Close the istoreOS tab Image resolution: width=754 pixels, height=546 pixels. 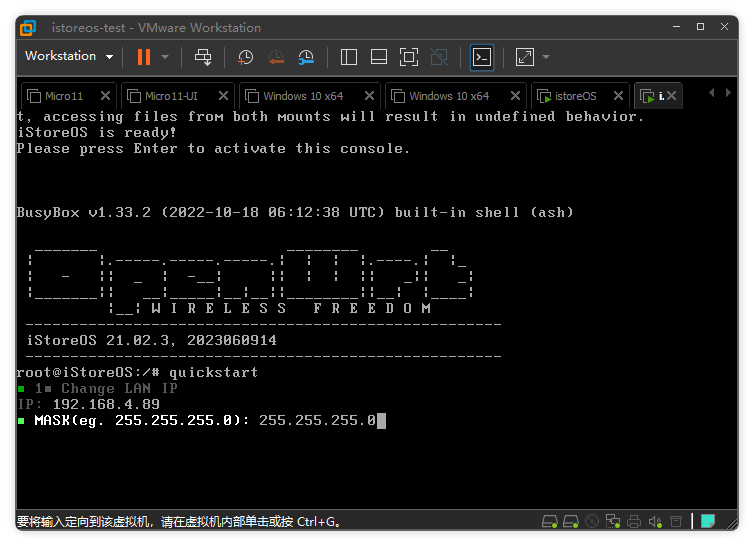(618, 96)
